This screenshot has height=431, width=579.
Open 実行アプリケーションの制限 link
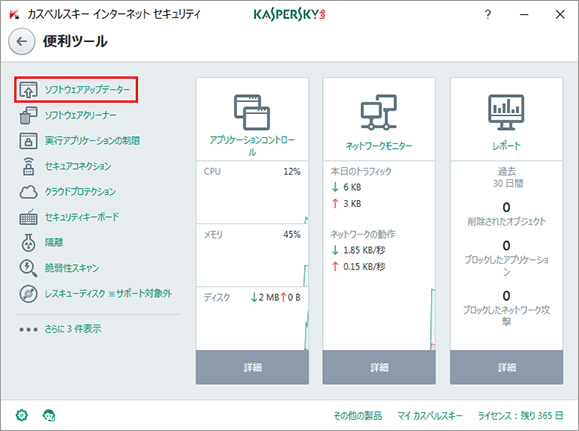(x=92, y=141)
